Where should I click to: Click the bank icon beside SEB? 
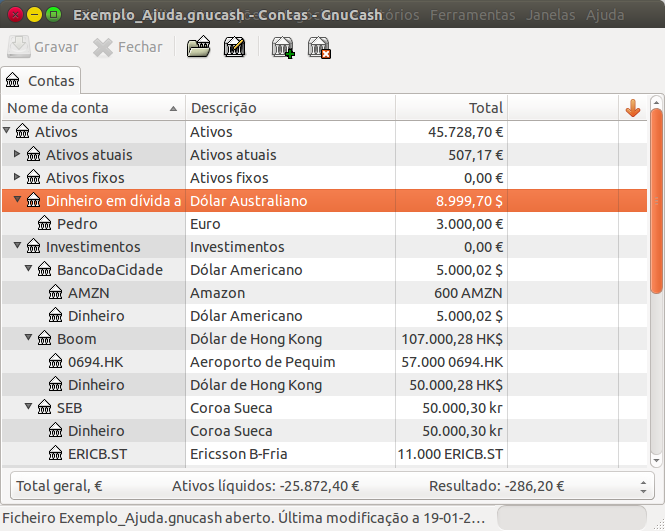[x=45, y=408]
